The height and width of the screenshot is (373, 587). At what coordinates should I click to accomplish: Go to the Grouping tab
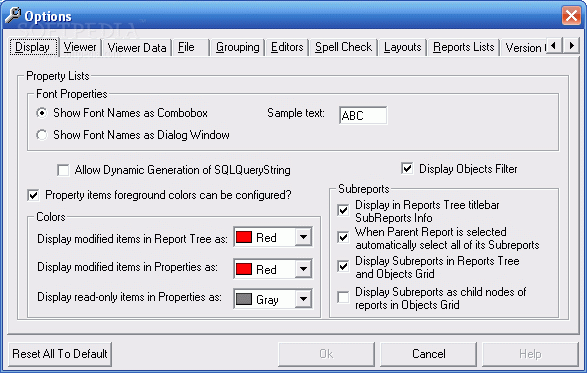[237, 48]
